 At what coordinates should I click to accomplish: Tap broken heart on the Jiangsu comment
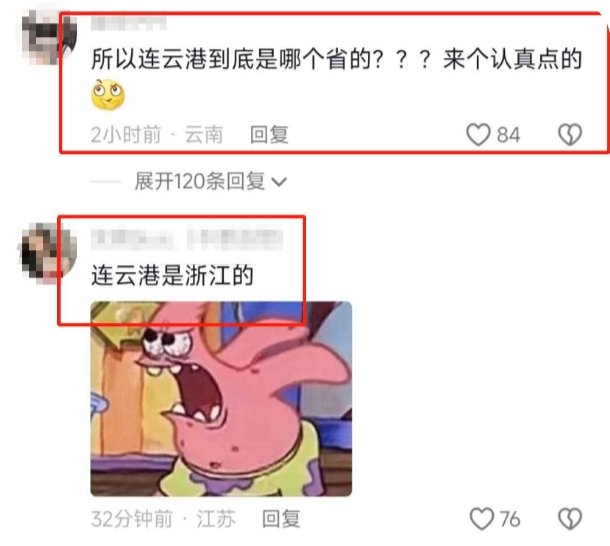pos(570,519)
